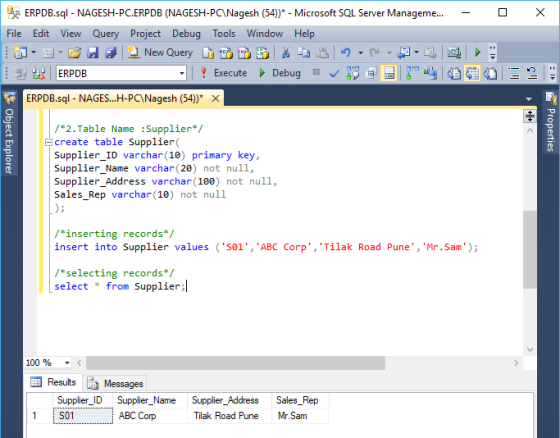Screen dimensions: 560x438
Task: Select the Tilak Road Pune cell
Action: (x=229, y=416)
